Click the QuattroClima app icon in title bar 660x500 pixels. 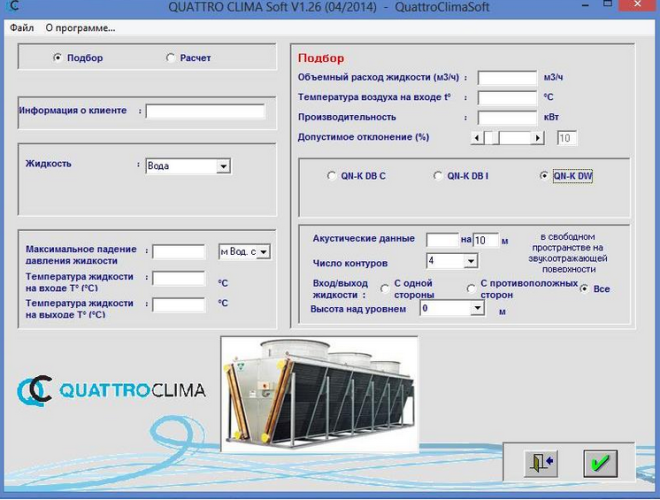pos(10,8)
